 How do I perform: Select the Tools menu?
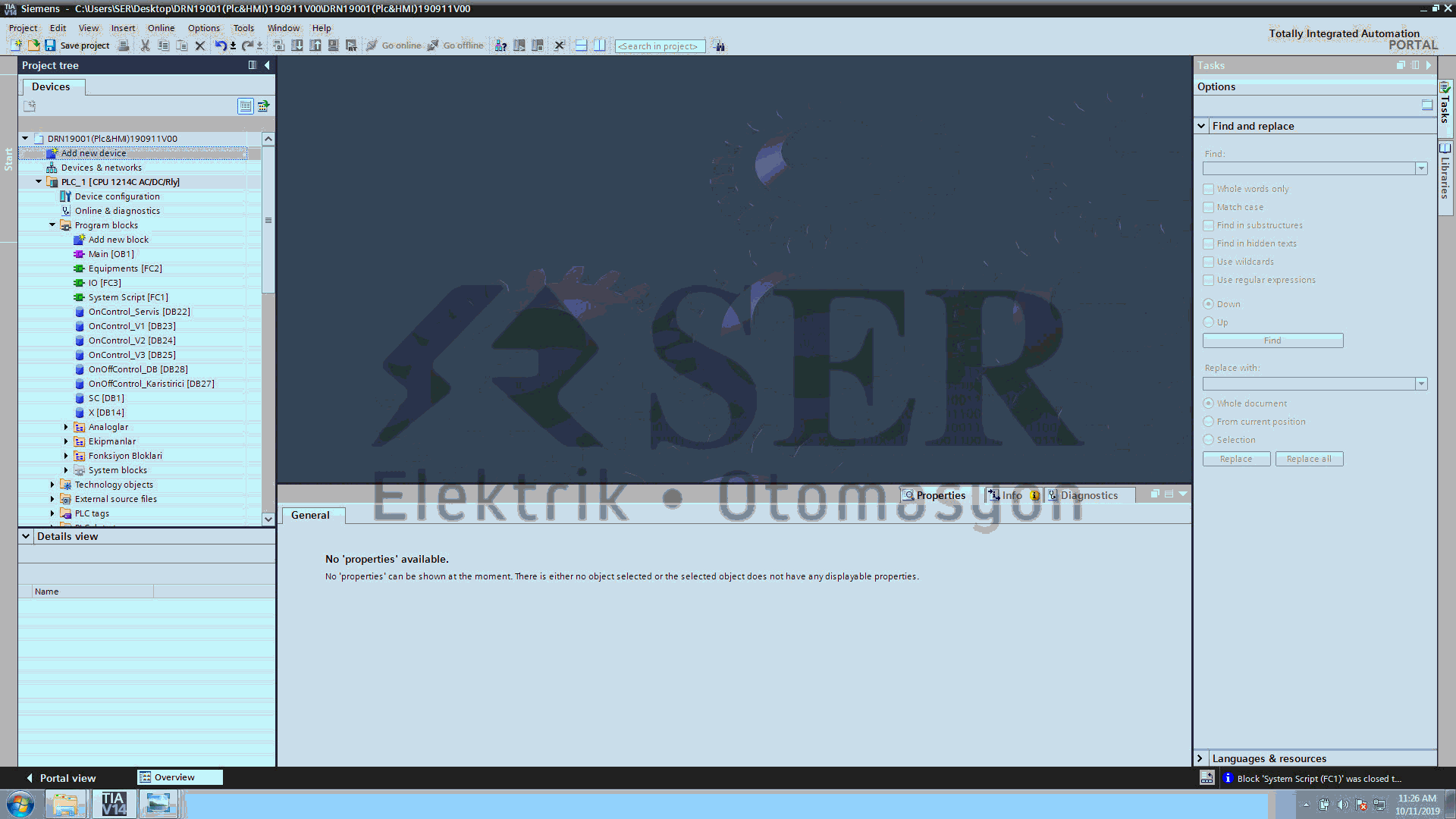pyautogui.click(x=243, y=28)
